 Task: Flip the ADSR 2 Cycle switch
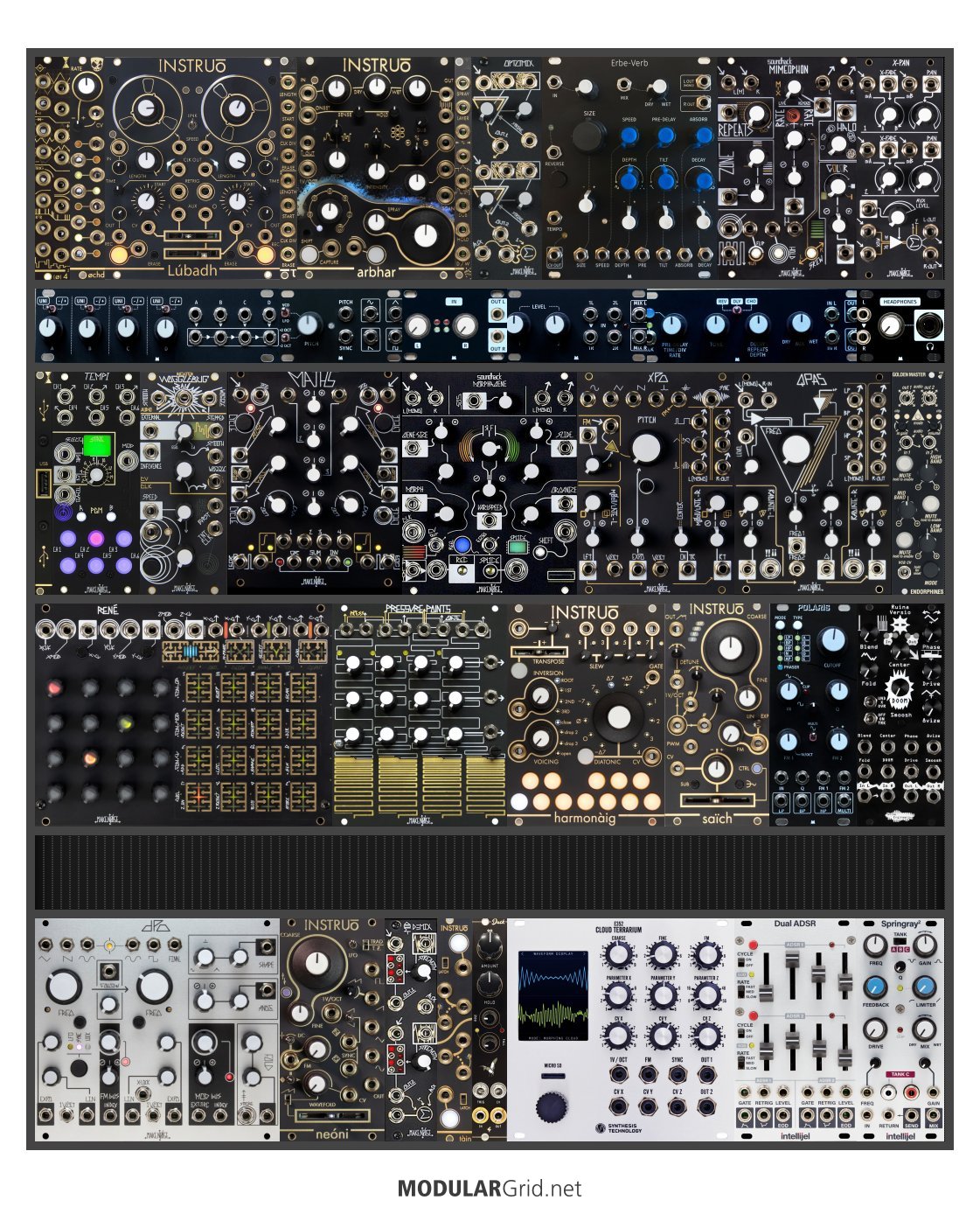click(741, 1033)
